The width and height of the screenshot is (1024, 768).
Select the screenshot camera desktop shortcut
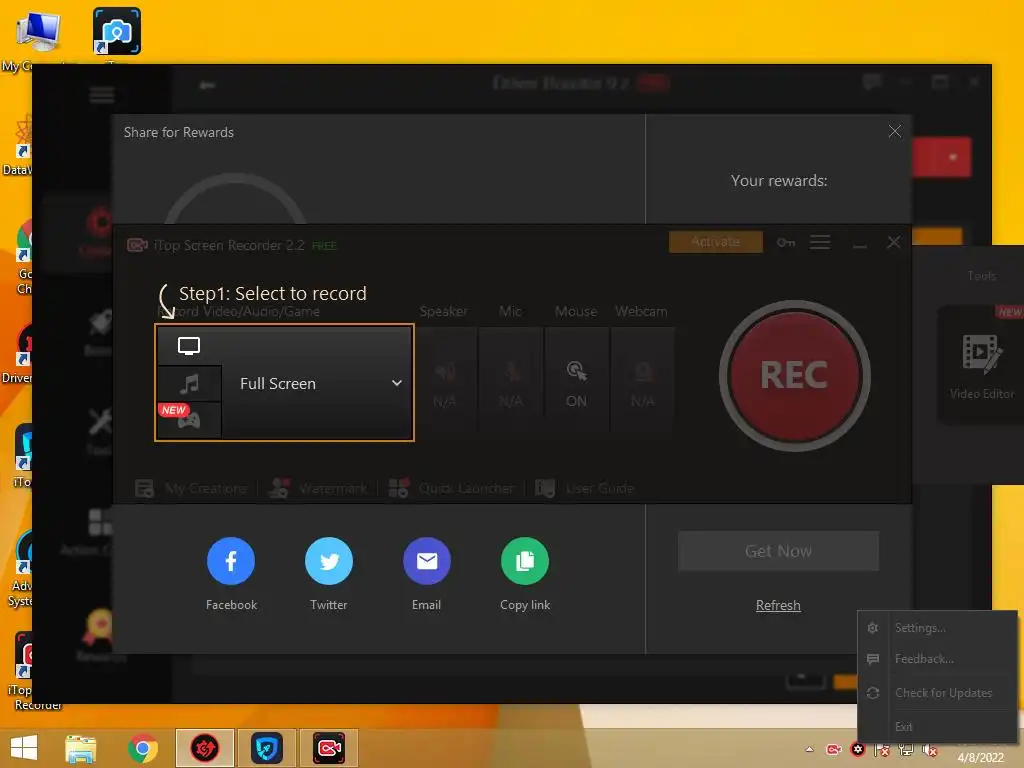coord(117,31)
